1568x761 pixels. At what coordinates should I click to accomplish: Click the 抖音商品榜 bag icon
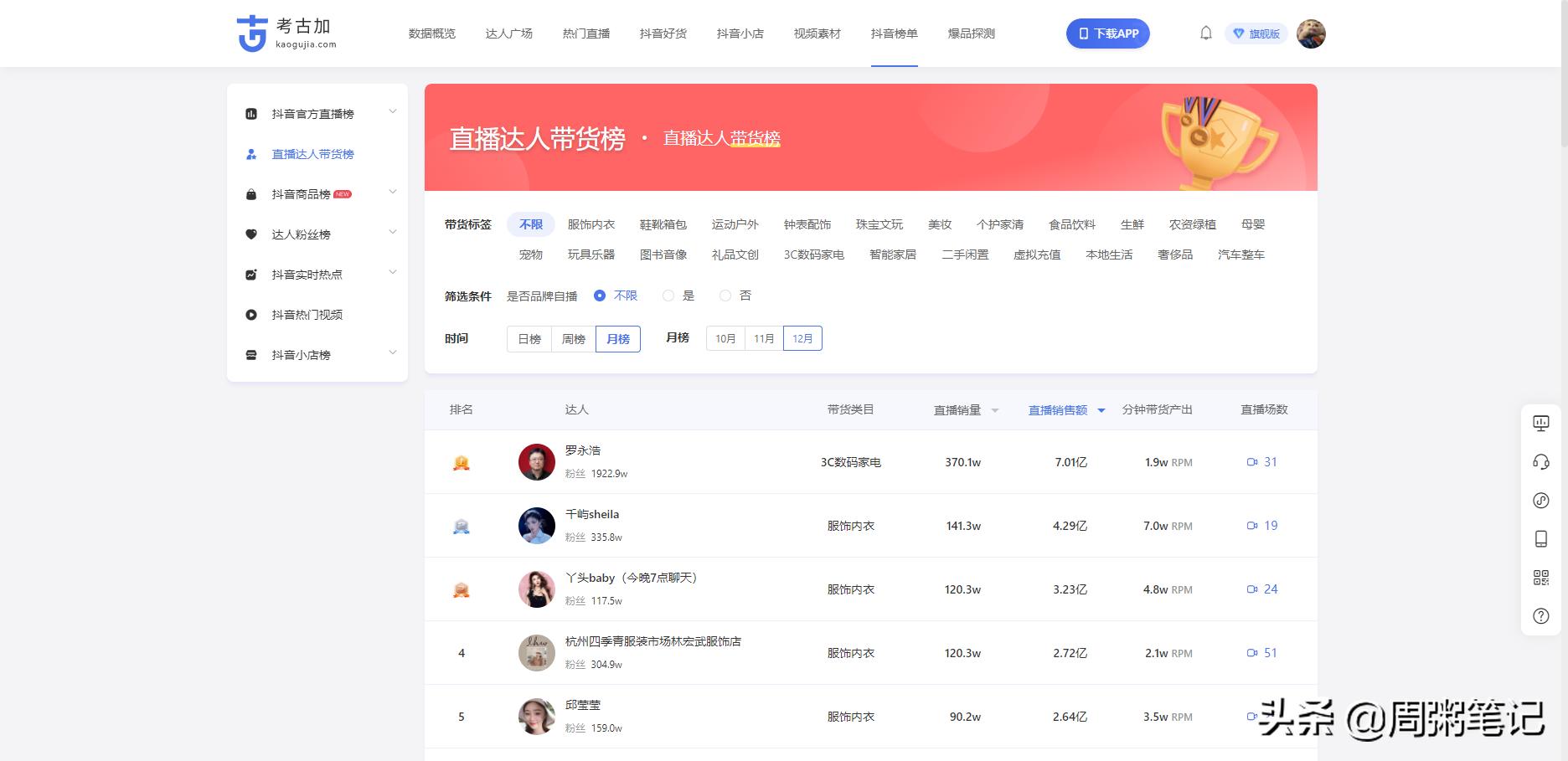[x=251, y=194]
